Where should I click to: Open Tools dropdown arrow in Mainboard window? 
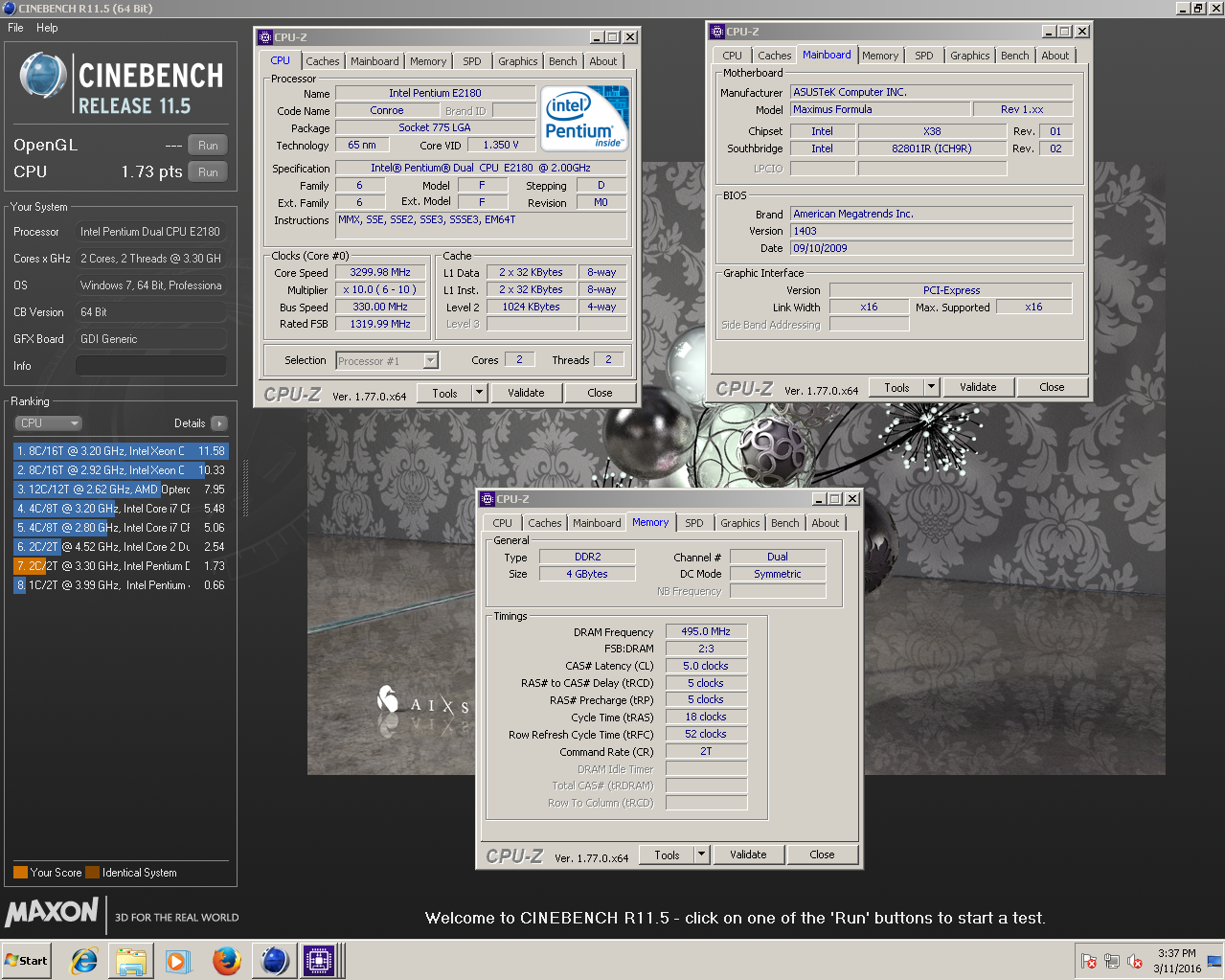click(x=932, y=387)
